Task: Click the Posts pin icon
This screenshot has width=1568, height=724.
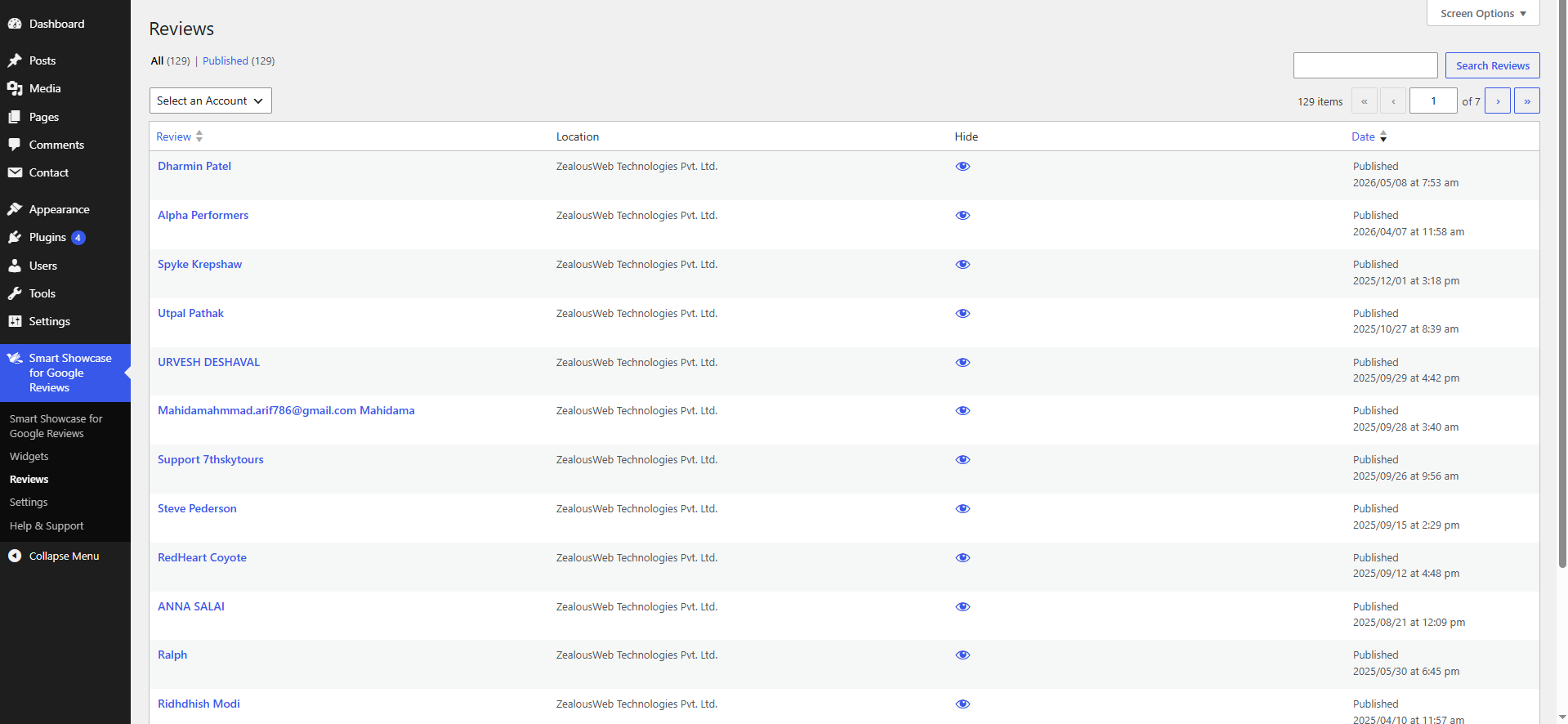Action: 15,60
